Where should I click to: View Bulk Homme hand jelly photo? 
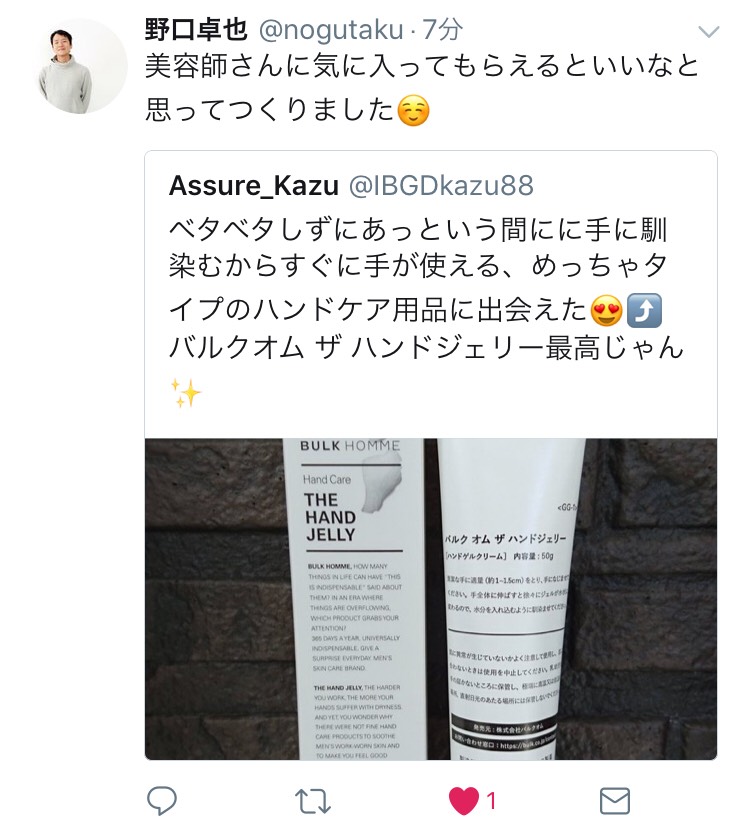(x=431, y=598)
